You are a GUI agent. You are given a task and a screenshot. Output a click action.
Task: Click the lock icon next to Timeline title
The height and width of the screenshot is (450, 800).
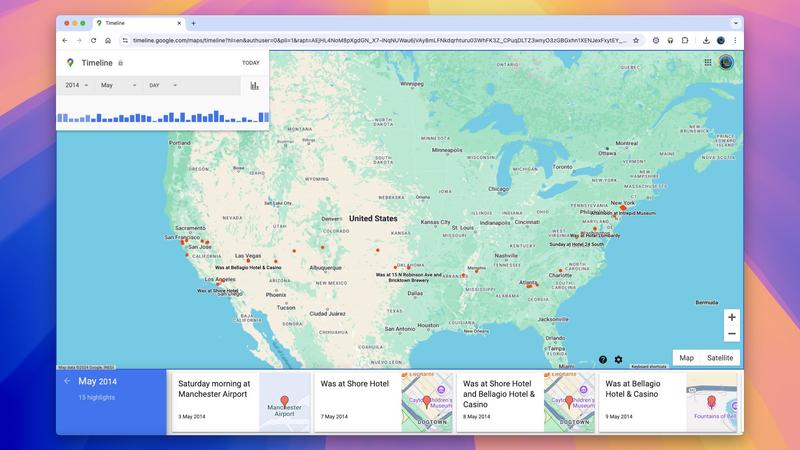120,63
